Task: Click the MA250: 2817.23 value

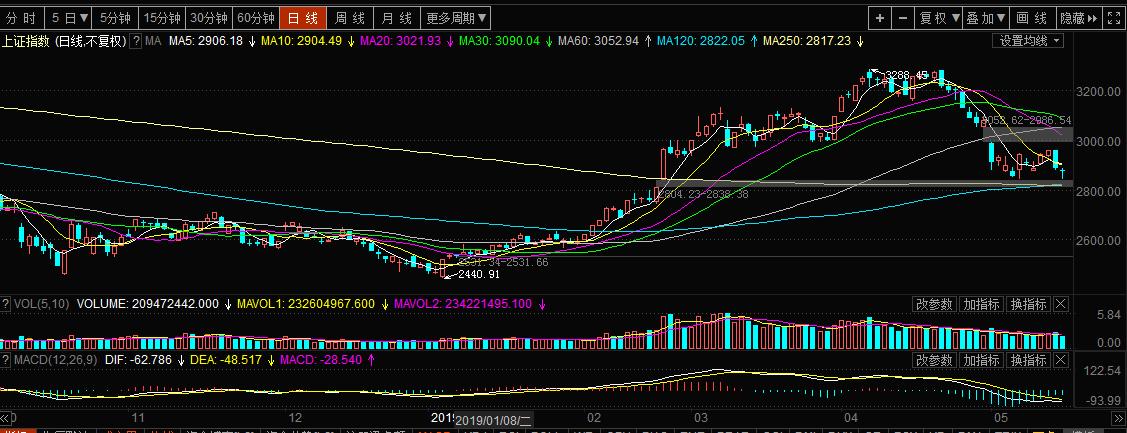Action: [x=806, y=42]
